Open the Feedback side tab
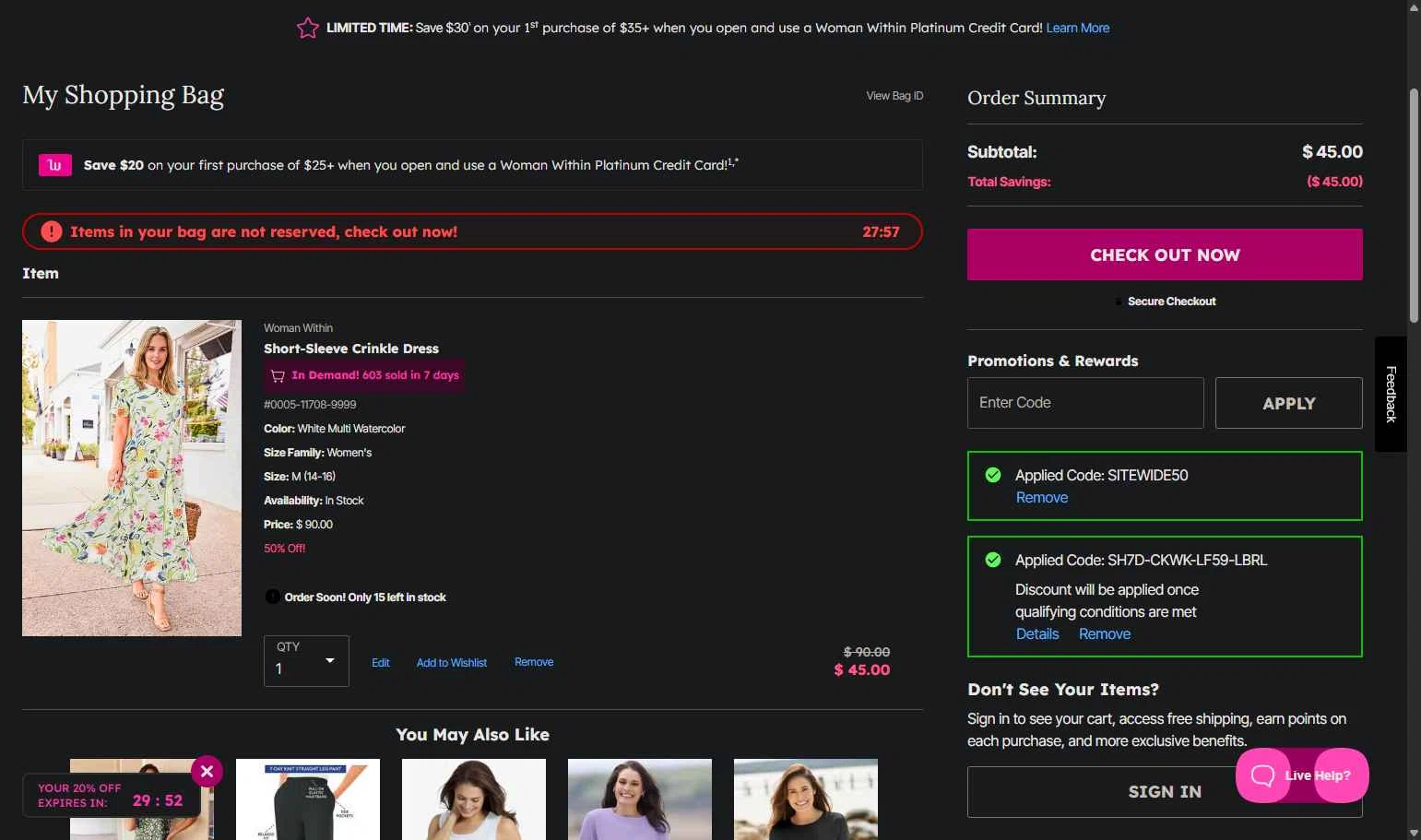Viewport: 1421px width, 840px height. click(1391, 395)
